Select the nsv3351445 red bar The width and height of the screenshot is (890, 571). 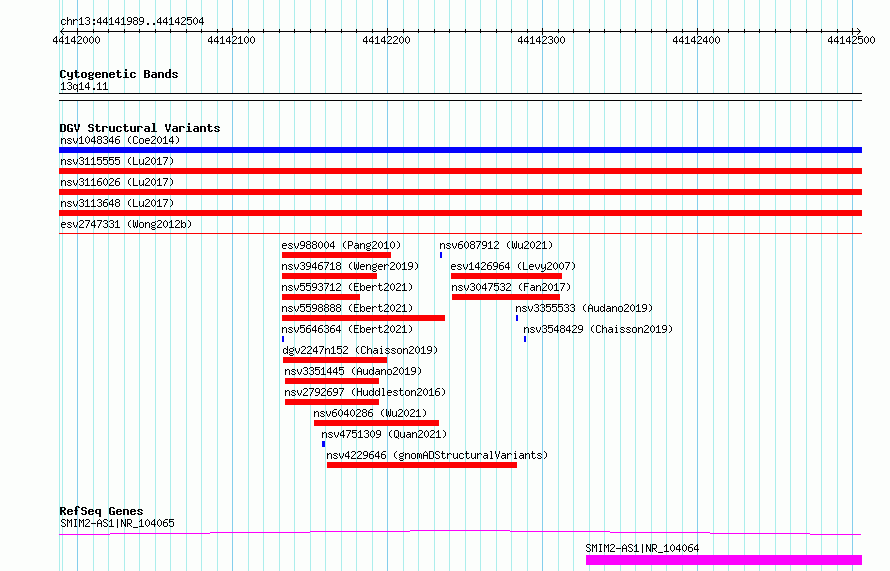coord(331,381)
